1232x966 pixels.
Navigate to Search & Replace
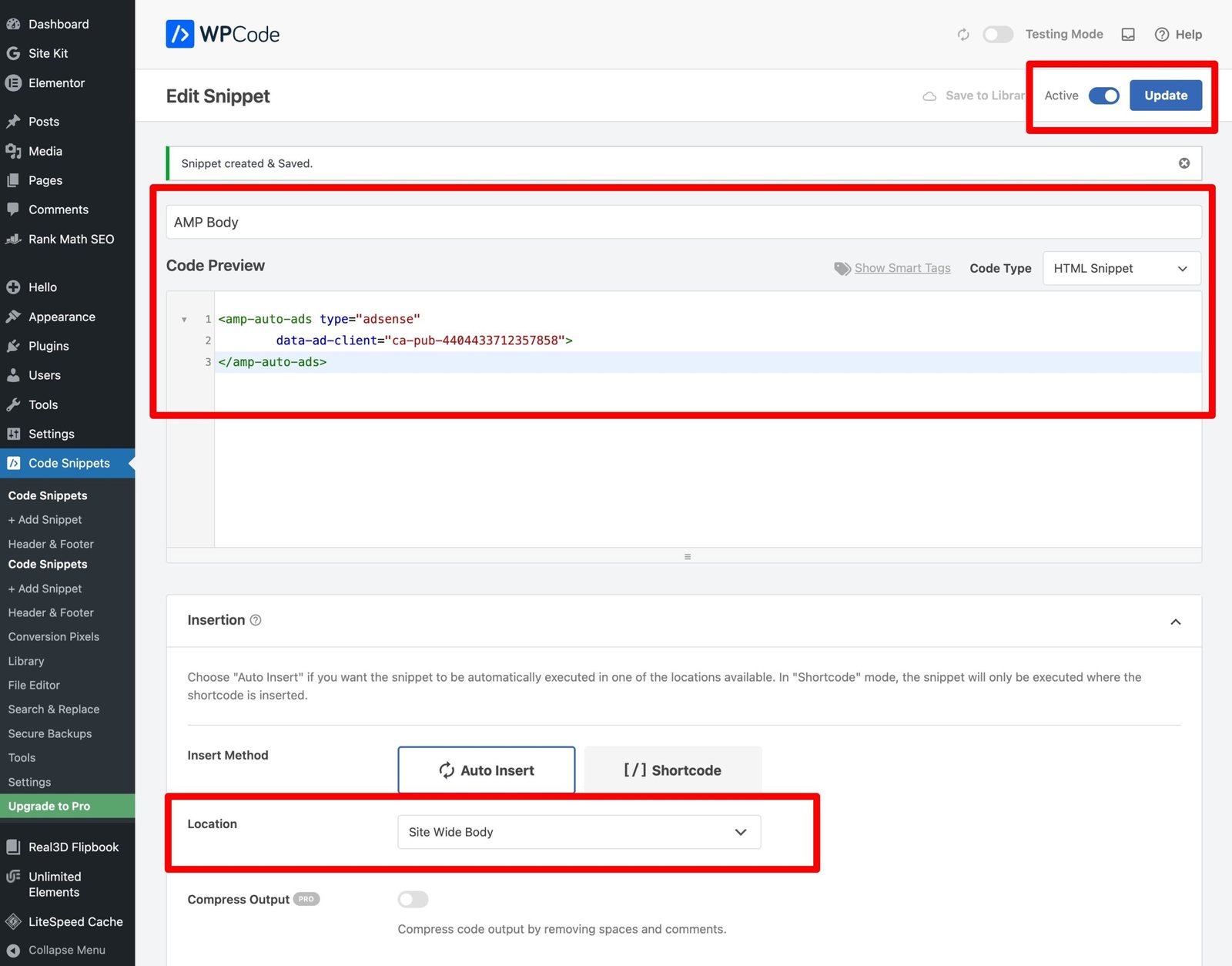pyautogui.click(x=53, y=709)
